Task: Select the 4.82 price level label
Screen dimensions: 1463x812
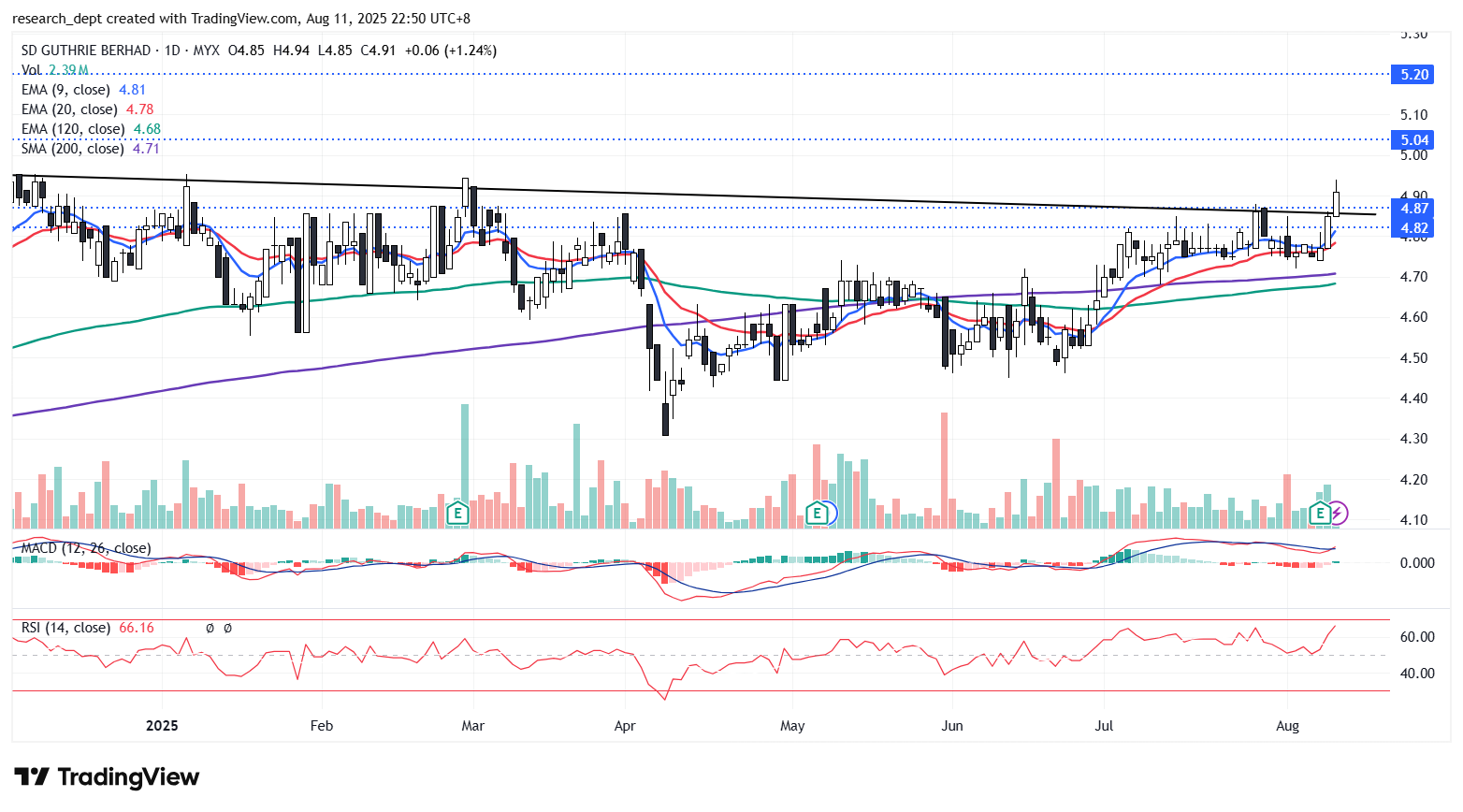Action: pos(1412,227)
